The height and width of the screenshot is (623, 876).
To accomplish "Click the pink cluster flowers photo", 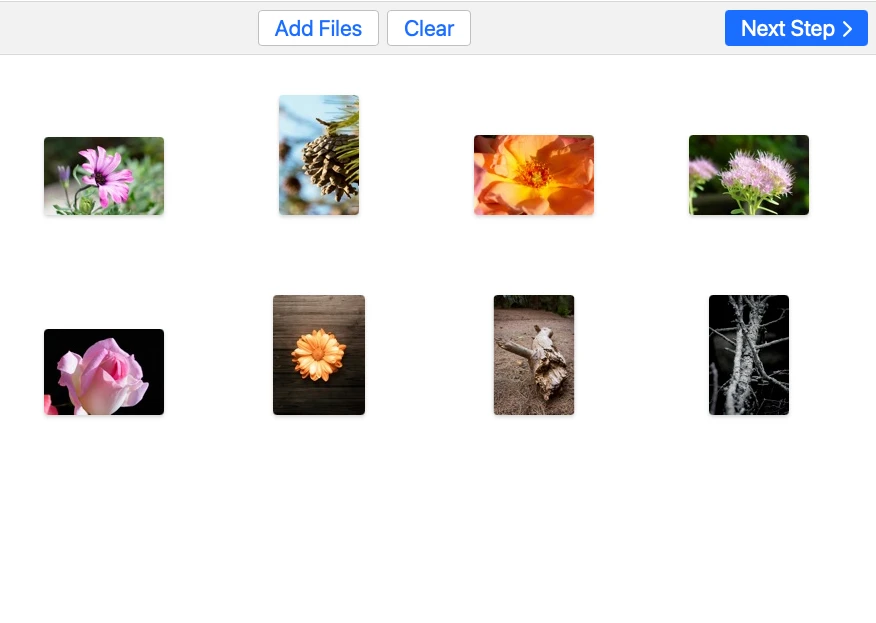I will [748, 174].
